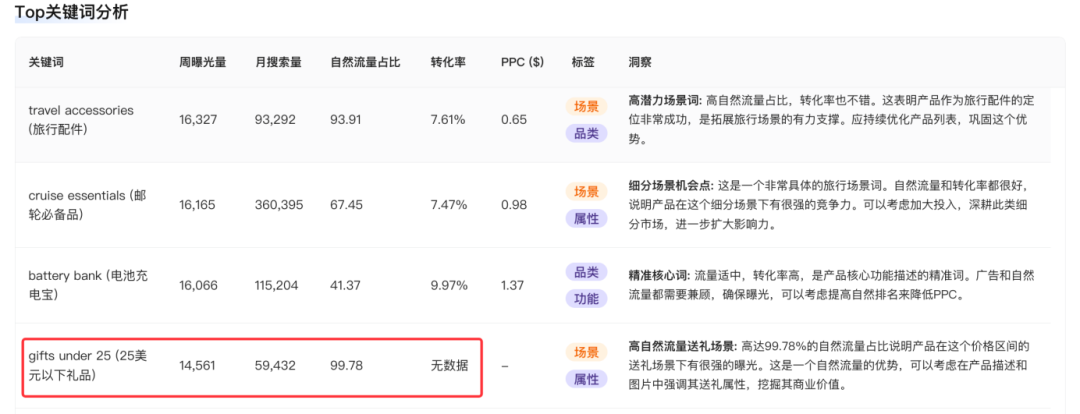The image size is (1080, 414).
Task: Click monthly search value 360,395
Action: click(x=279, y=205)
